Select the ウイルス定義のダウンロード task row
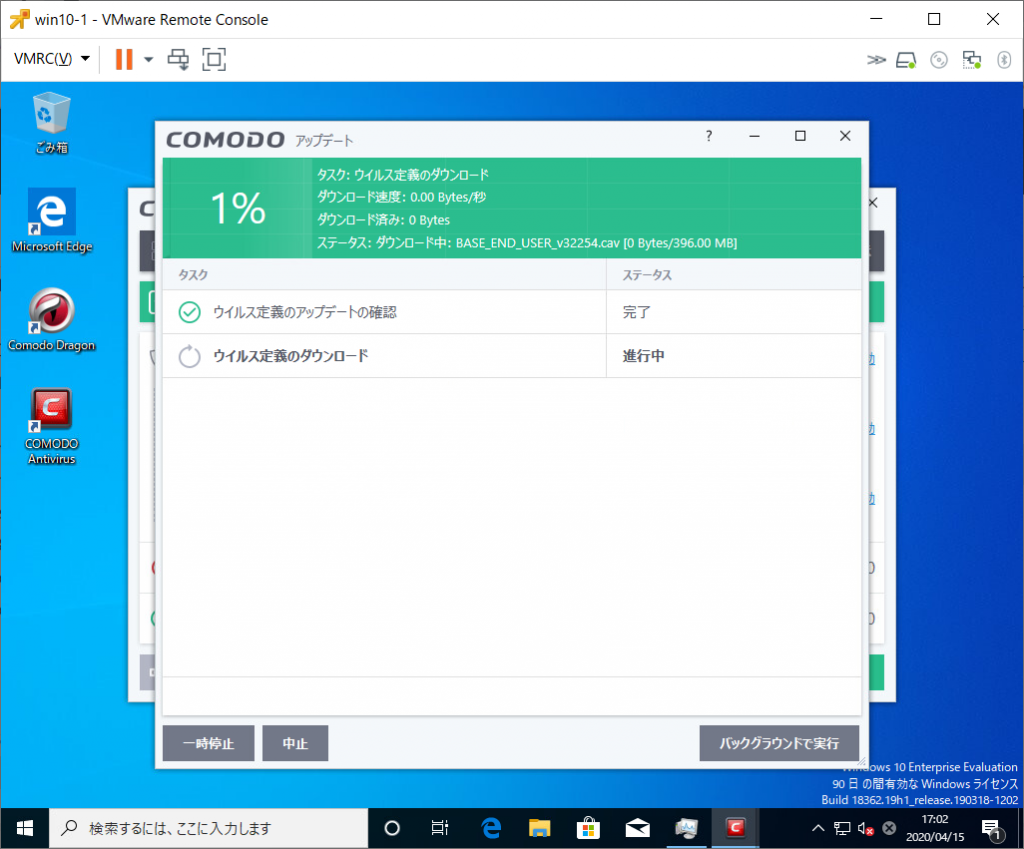 (512, 356)
